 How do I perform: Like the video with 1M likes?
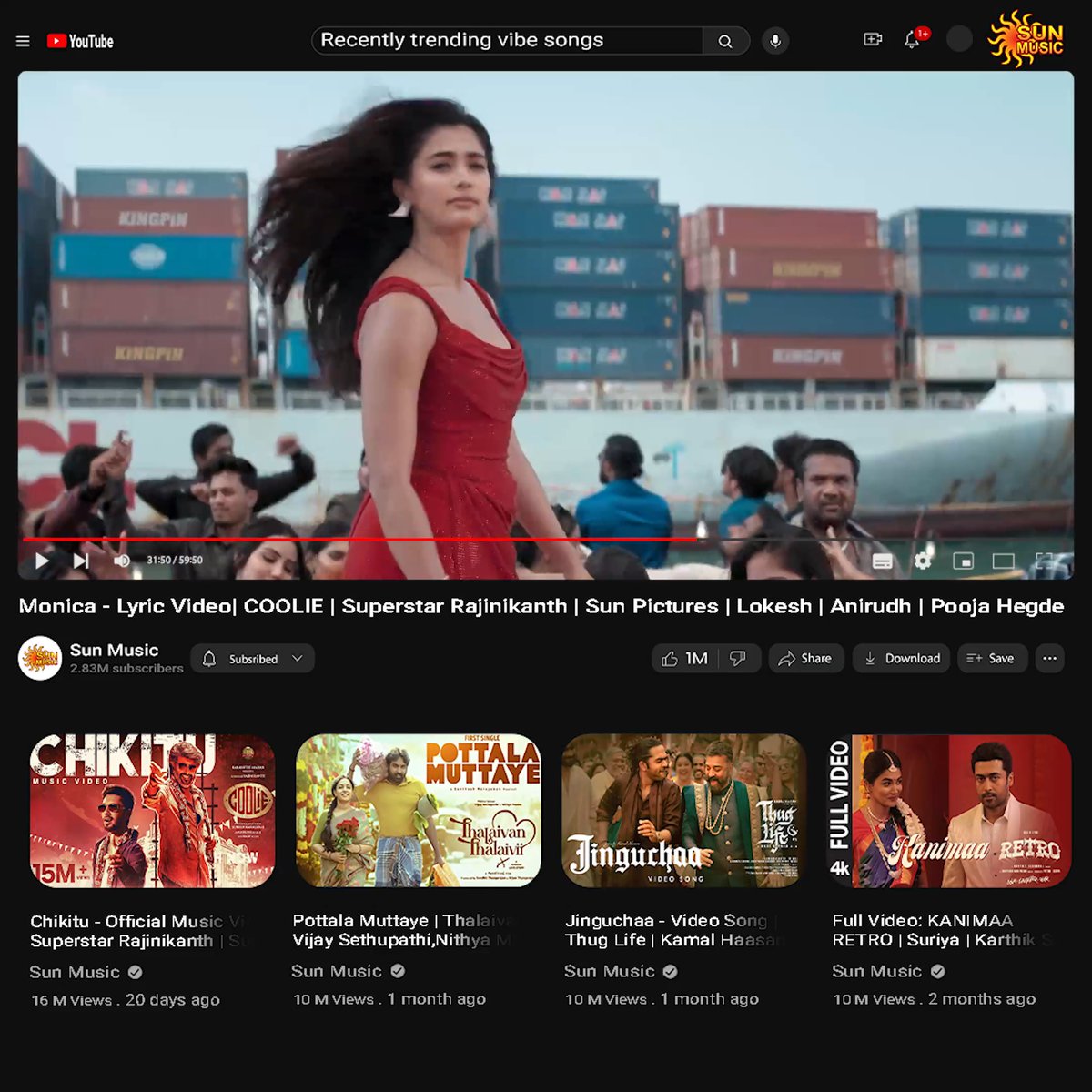pos(684,658)
